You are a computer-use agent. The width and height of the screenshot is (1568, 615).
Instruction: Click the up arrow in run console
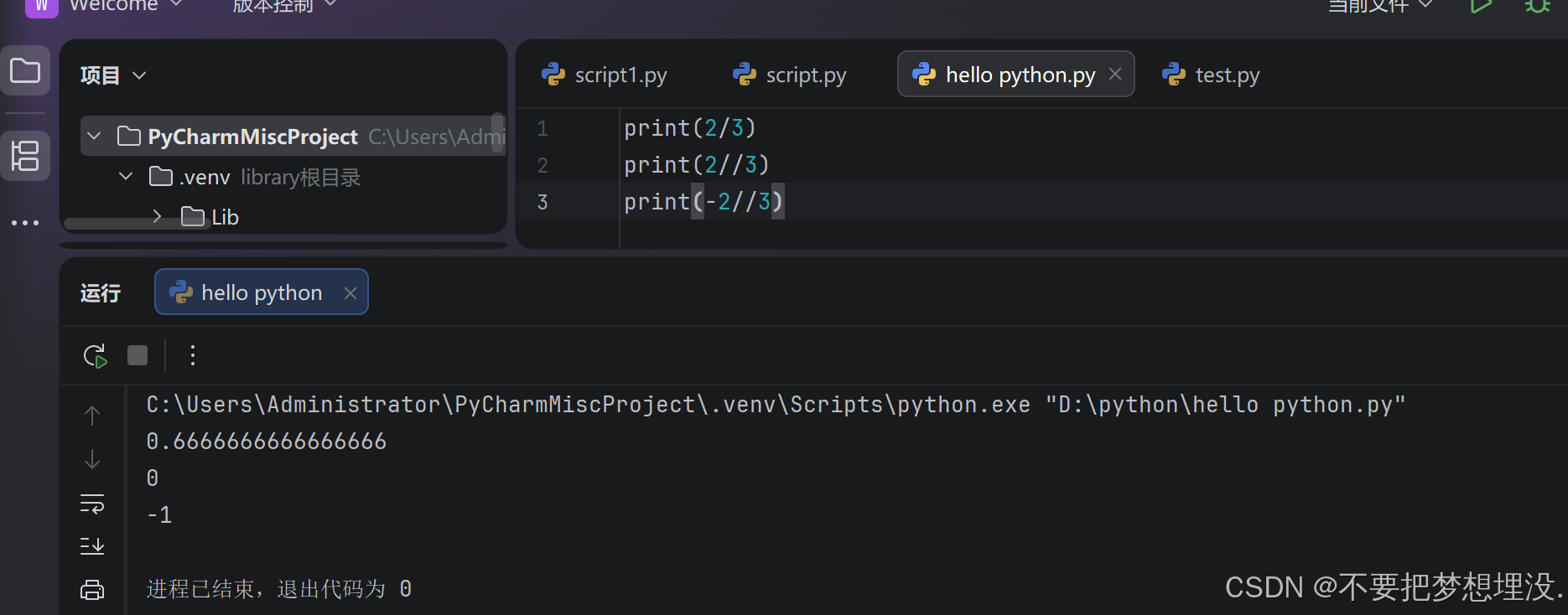click(x=92, y=416)
